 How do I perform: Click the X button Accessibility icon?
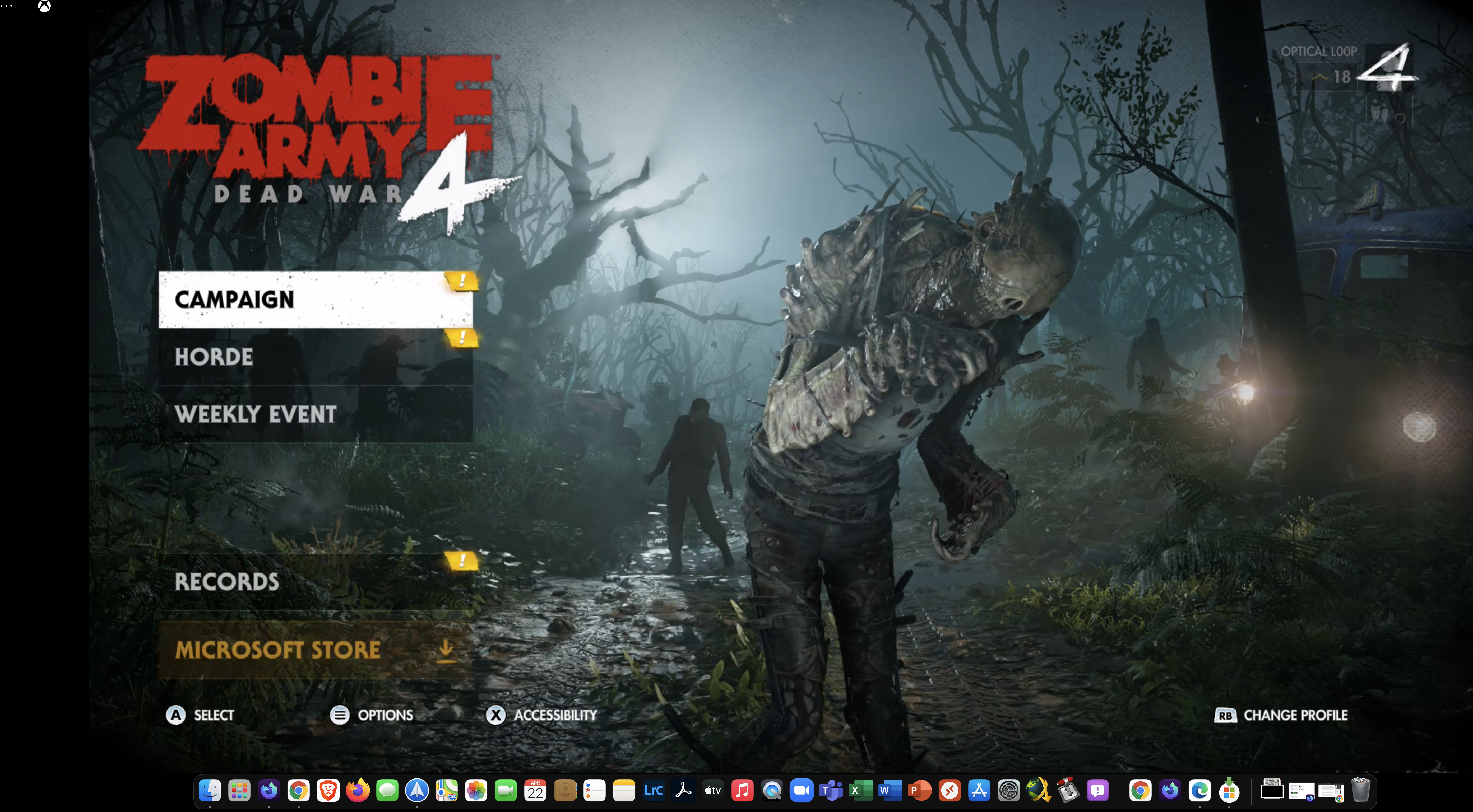click(495, 715)
